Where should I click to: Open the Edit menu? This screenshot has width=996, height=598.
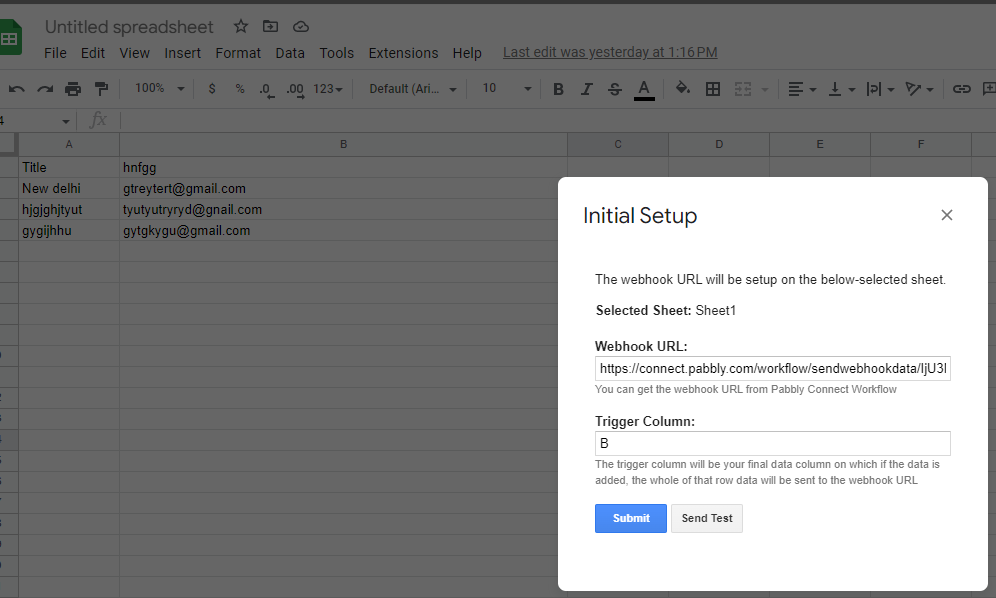93,53
